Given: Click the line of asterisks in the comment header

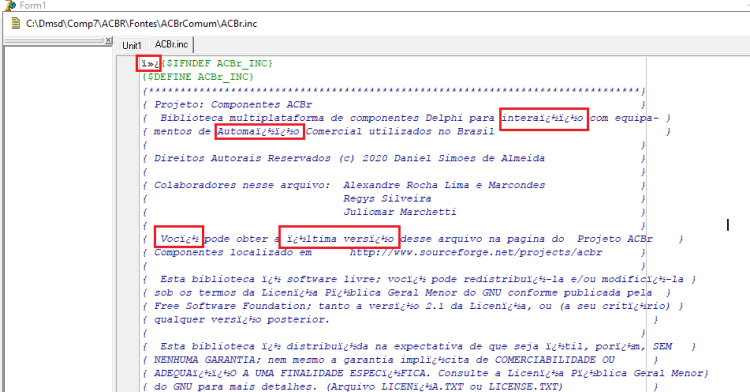Looking at the screenshot, I should click(x=394, y=91).
